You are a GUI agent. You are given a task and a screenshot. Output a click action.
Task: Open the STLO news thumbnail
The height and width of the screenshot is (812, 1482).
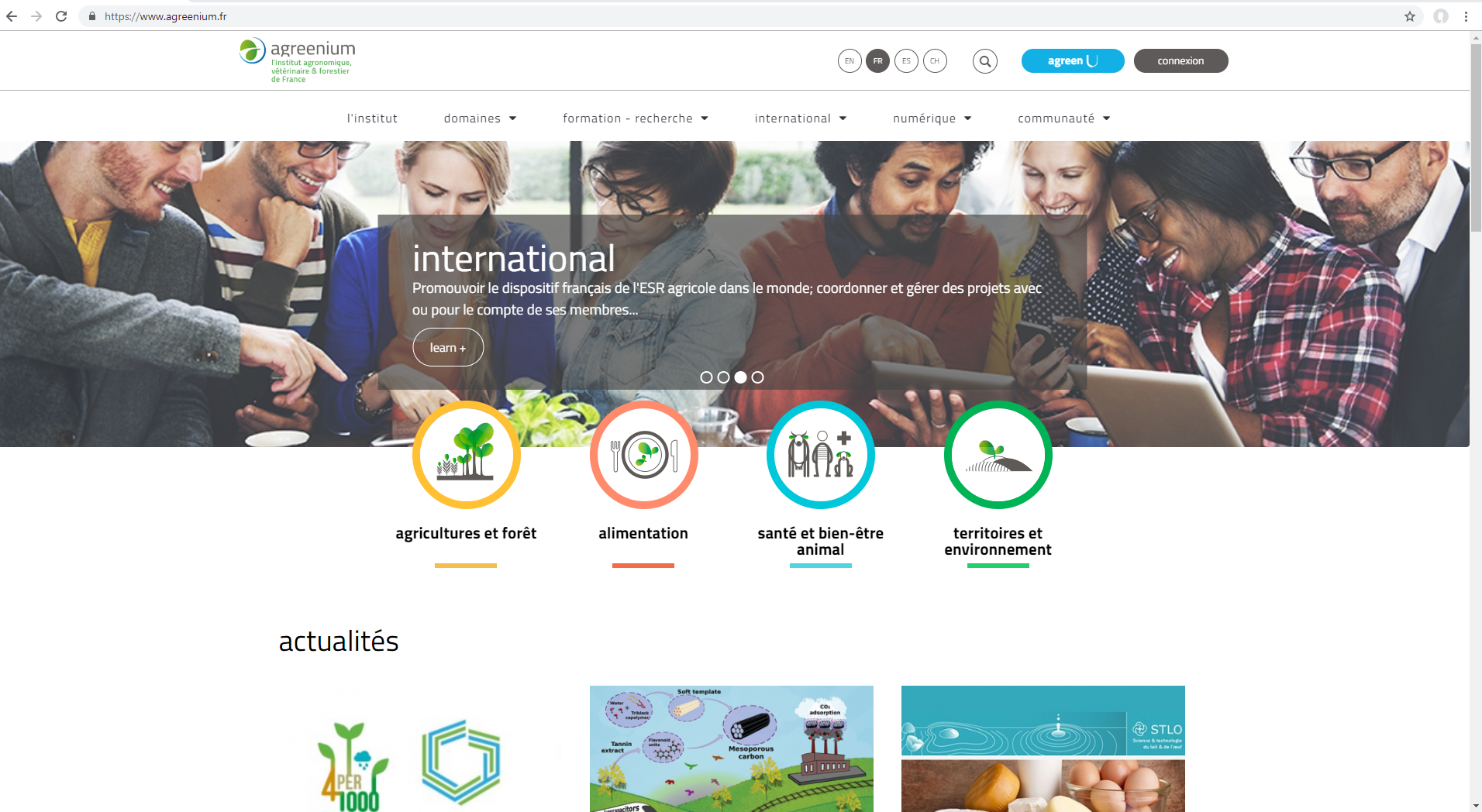click(1043, 748)
